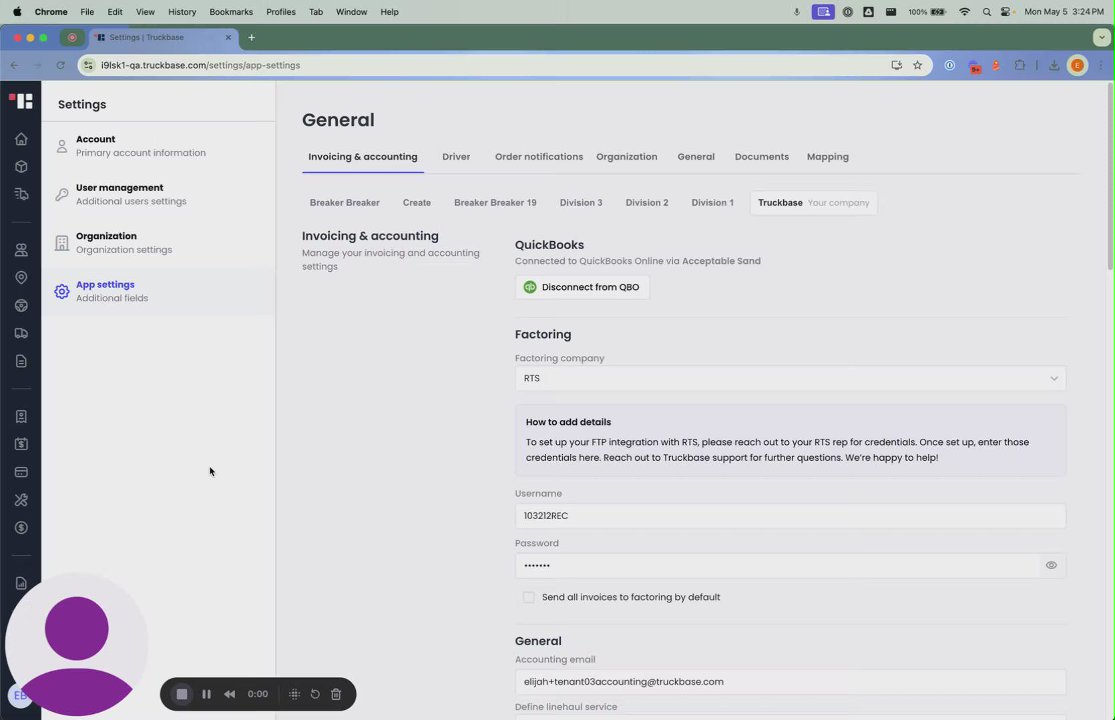1115x720 pixels.
Task: Click the Chrome profile avatar E
Action: point(1077,65)
